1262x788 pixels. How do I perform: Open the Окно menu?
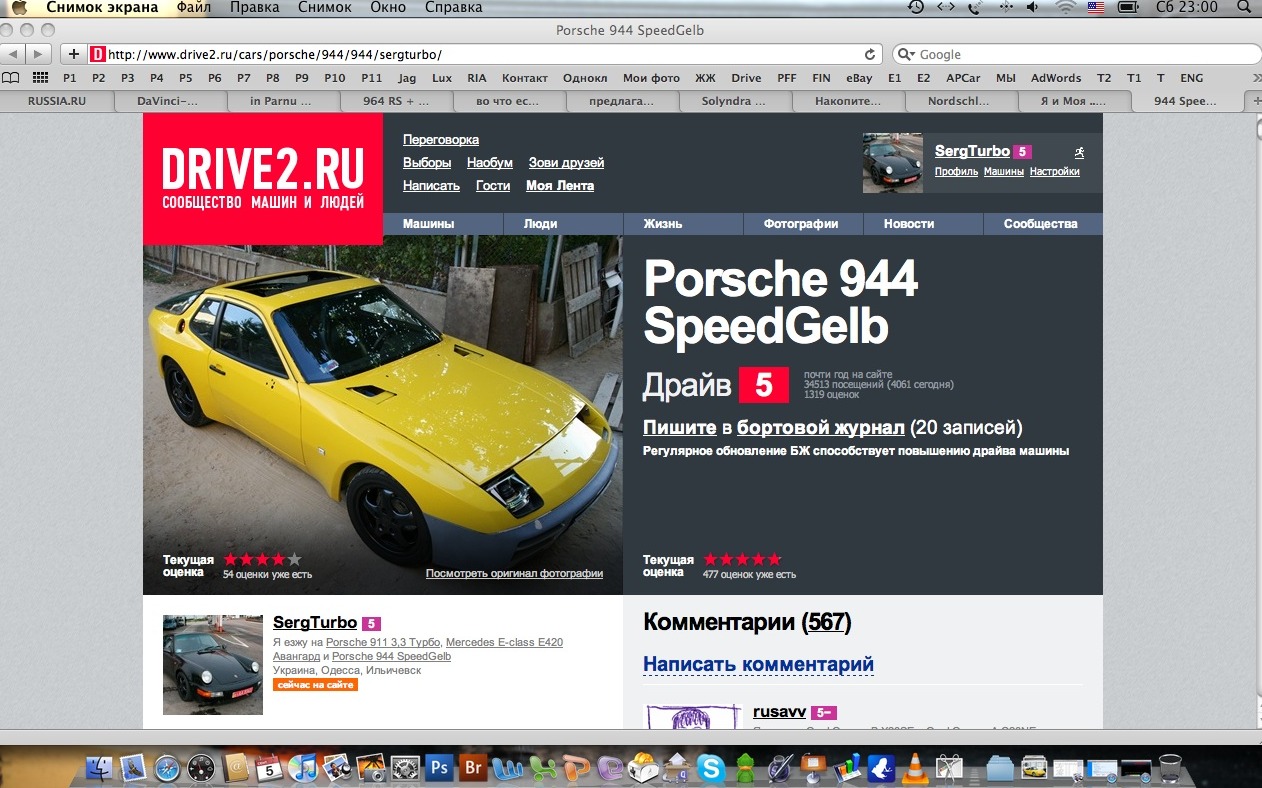(x=388, y=7)
